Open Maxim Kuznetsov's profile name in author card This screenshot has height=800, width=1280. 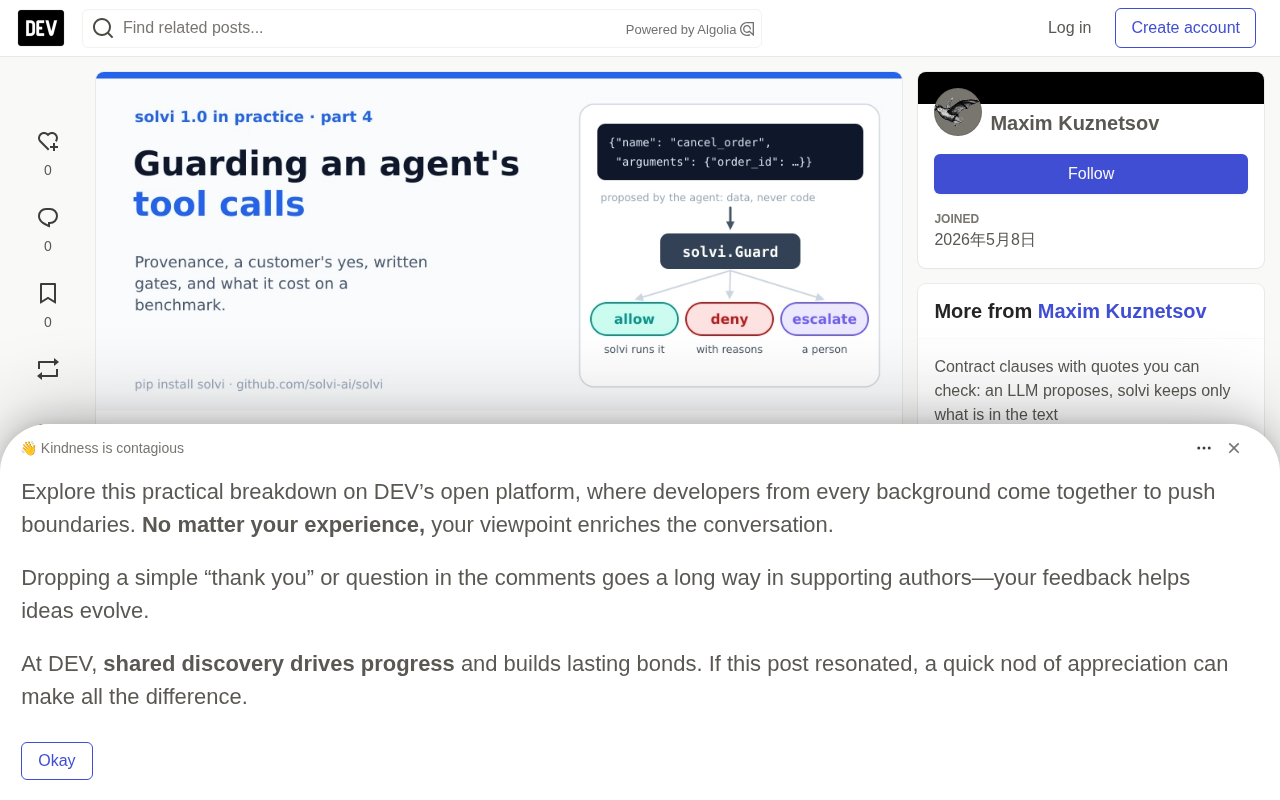(1075, 123)
